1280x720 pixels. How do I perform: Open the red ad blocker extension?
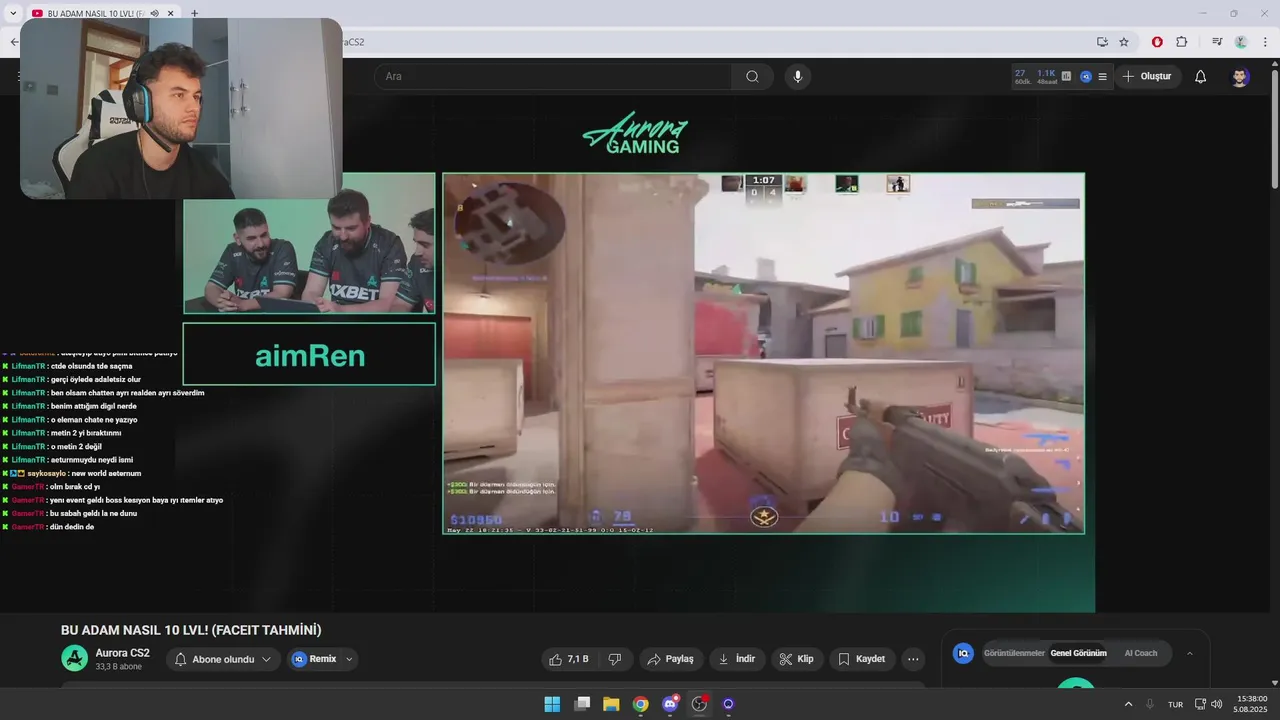tap(1157, 42)
